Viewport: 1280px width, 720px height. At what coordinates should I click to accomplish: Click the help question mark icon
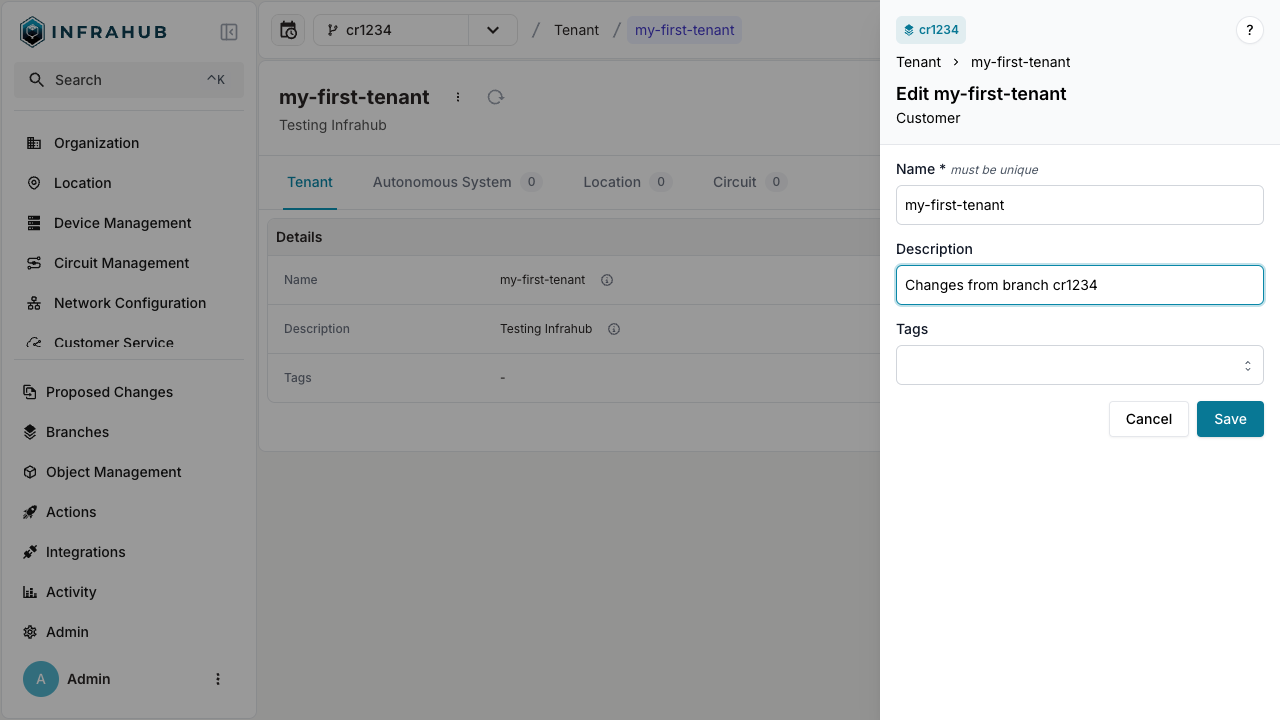pos(1249,30)
